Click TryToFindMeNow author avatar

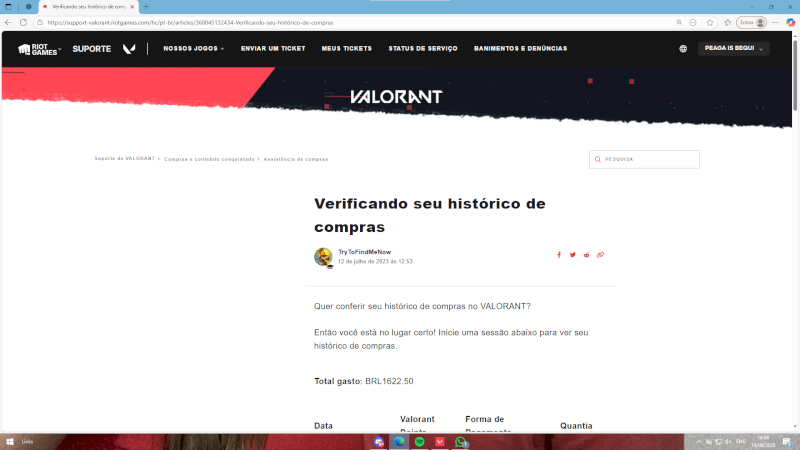(x=323, y=257)
